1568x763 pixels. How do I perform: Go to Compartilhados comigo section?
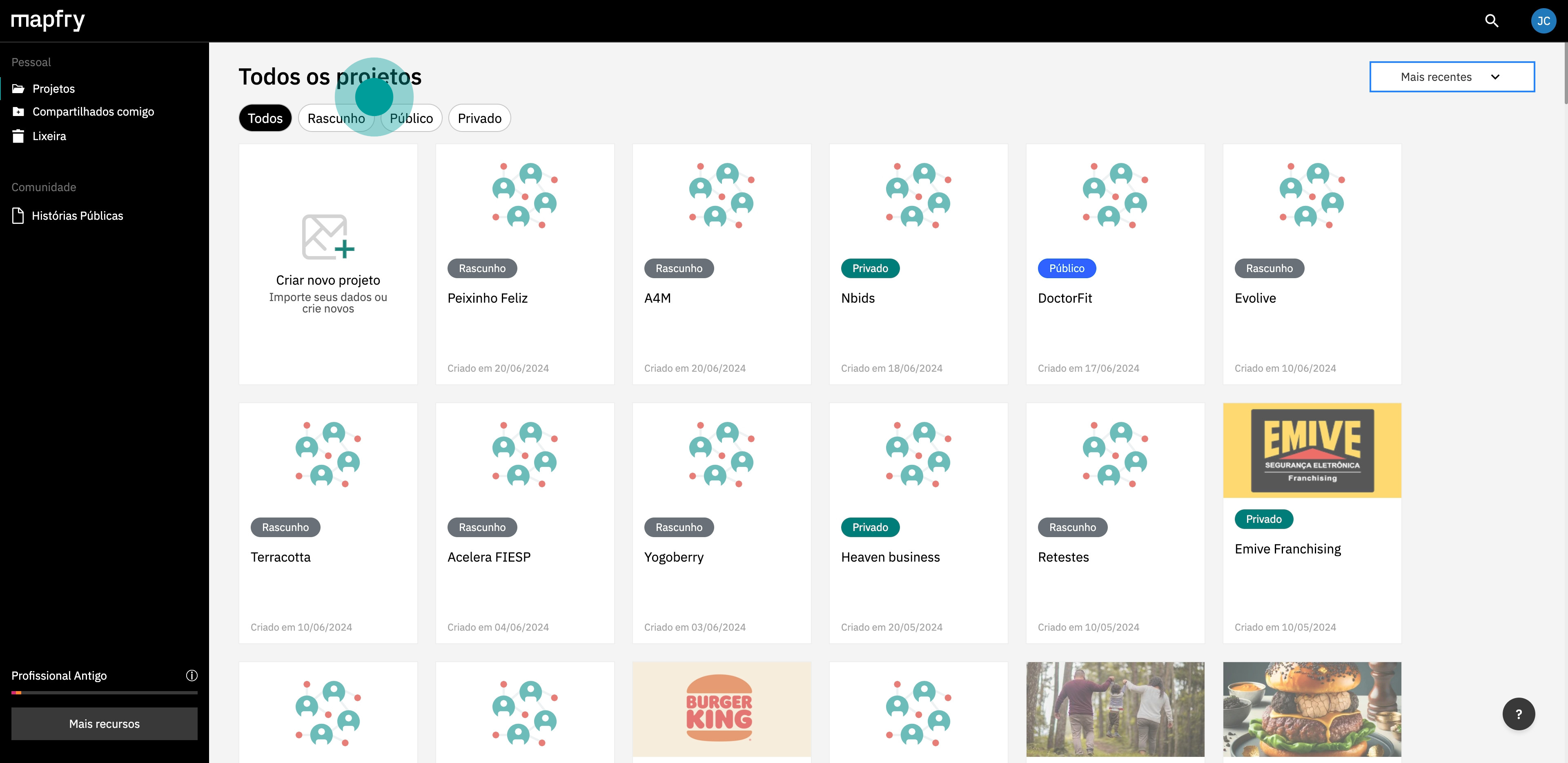(93, 112)
